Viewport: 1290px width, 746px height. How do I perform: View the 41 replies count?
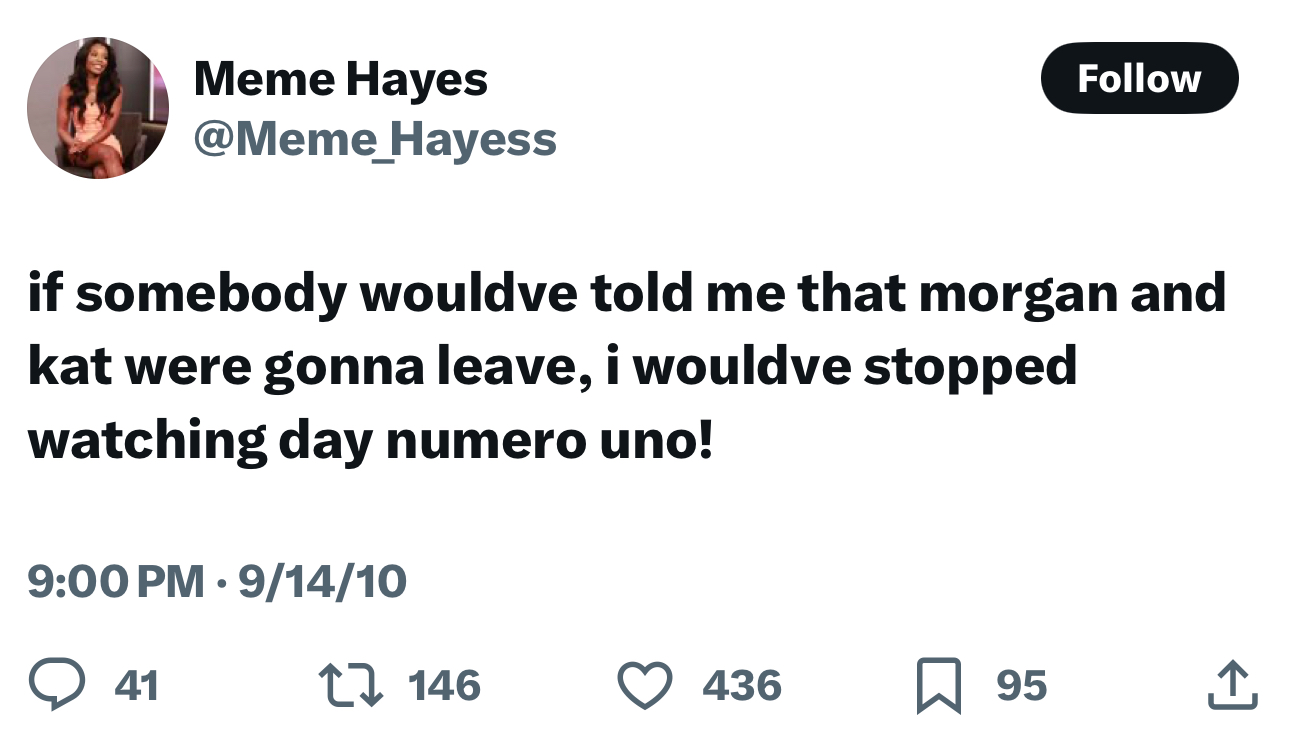click(137, 686)
